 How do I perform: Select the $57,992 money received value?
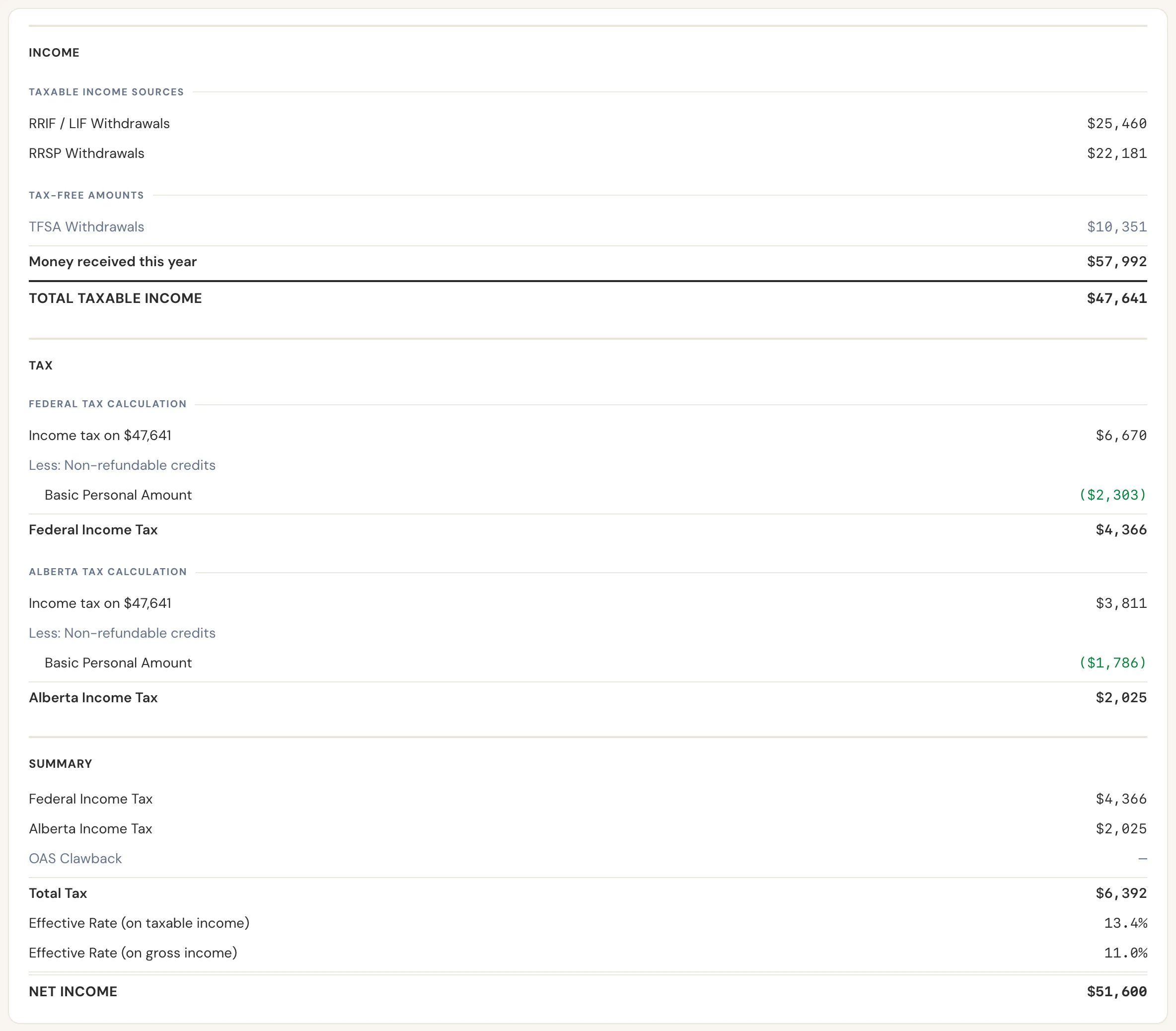click(1117, 262)
